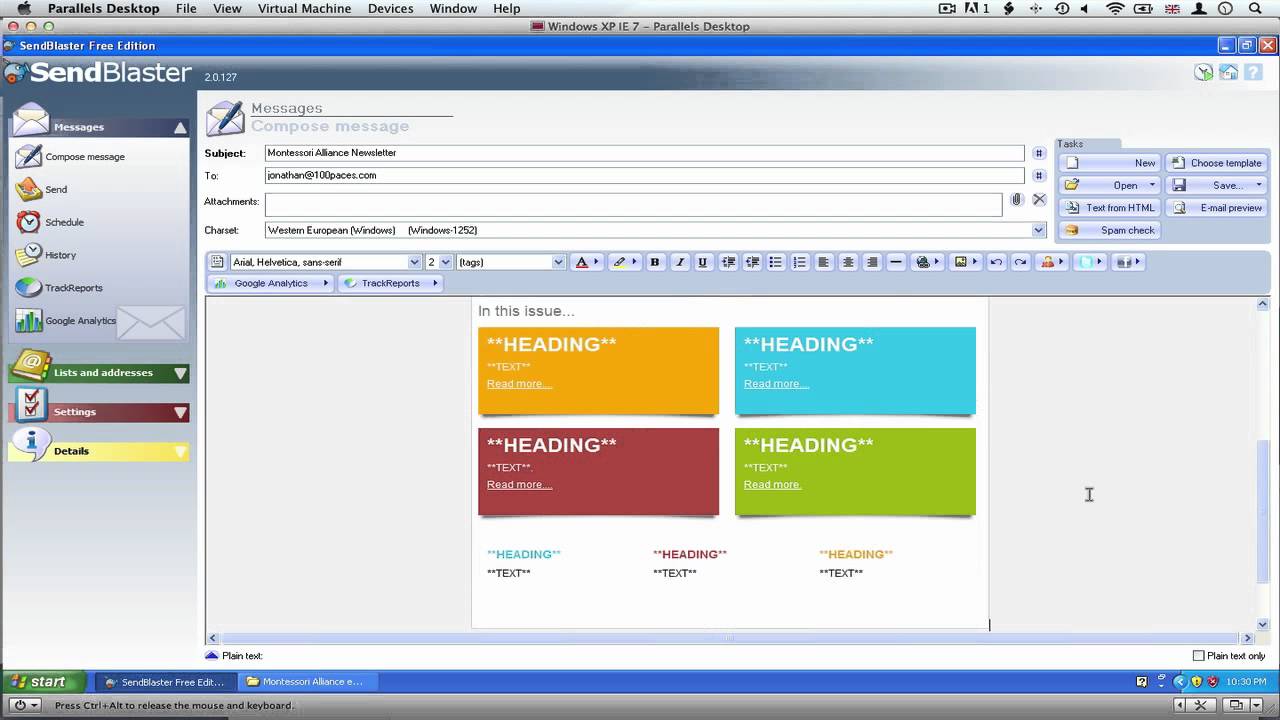Screen dimensions: 1280x720
Task: Collapse the Messages panel
Action: pos(181,127)
